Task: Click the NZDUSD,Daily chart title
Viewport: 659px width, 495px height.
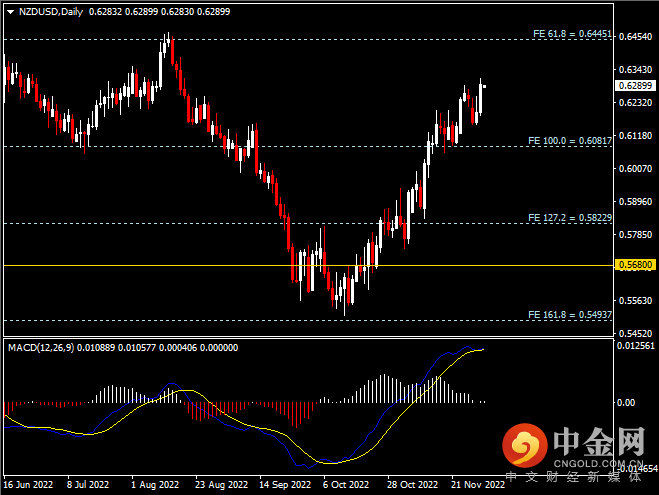Action: coord(51,12)
